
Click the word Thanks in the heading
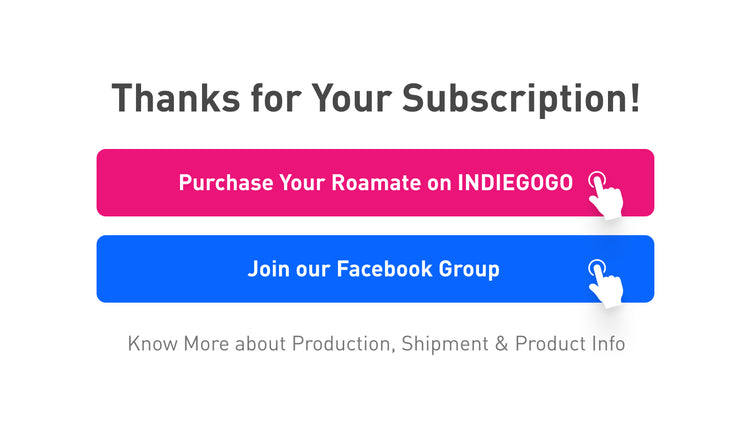pos(176,99)
